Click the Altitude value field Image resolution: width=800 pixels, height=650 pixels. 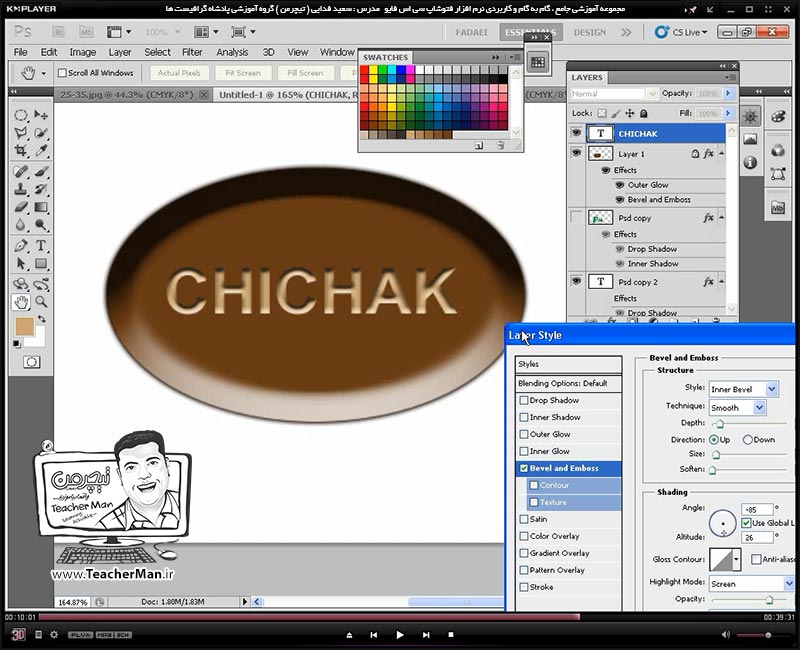pos(757,537)
